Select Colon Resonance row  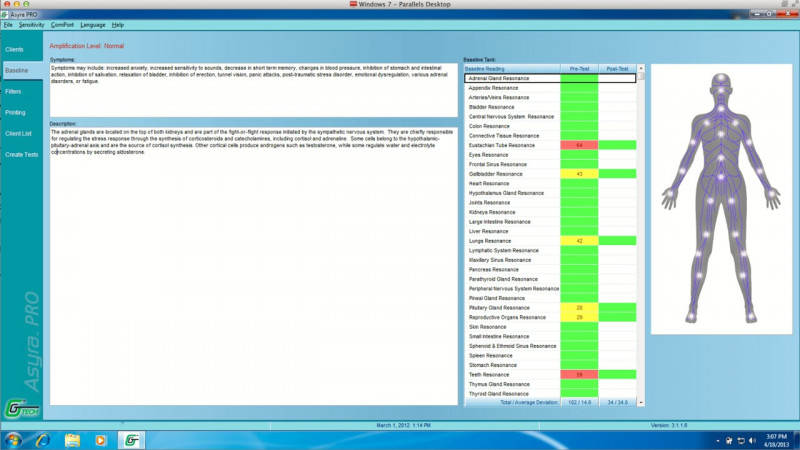[x=550, y=126]
